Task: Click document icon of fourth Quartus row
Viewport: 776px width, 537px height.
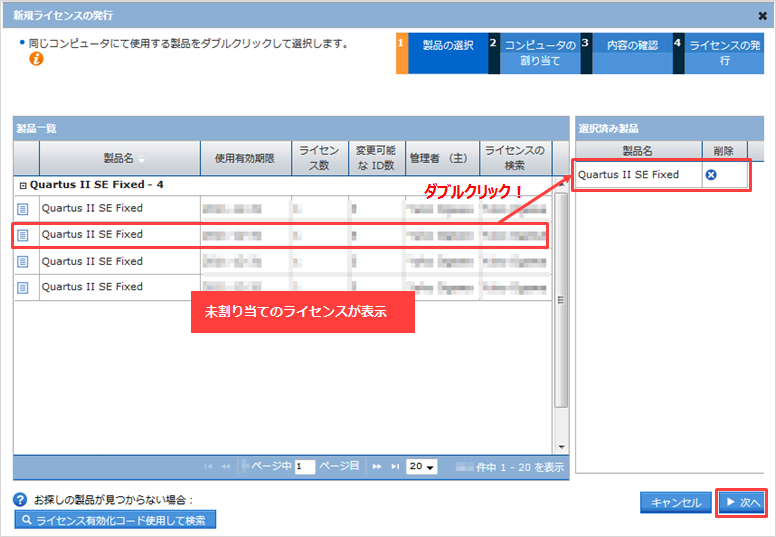Action: (x=23, y=288)
